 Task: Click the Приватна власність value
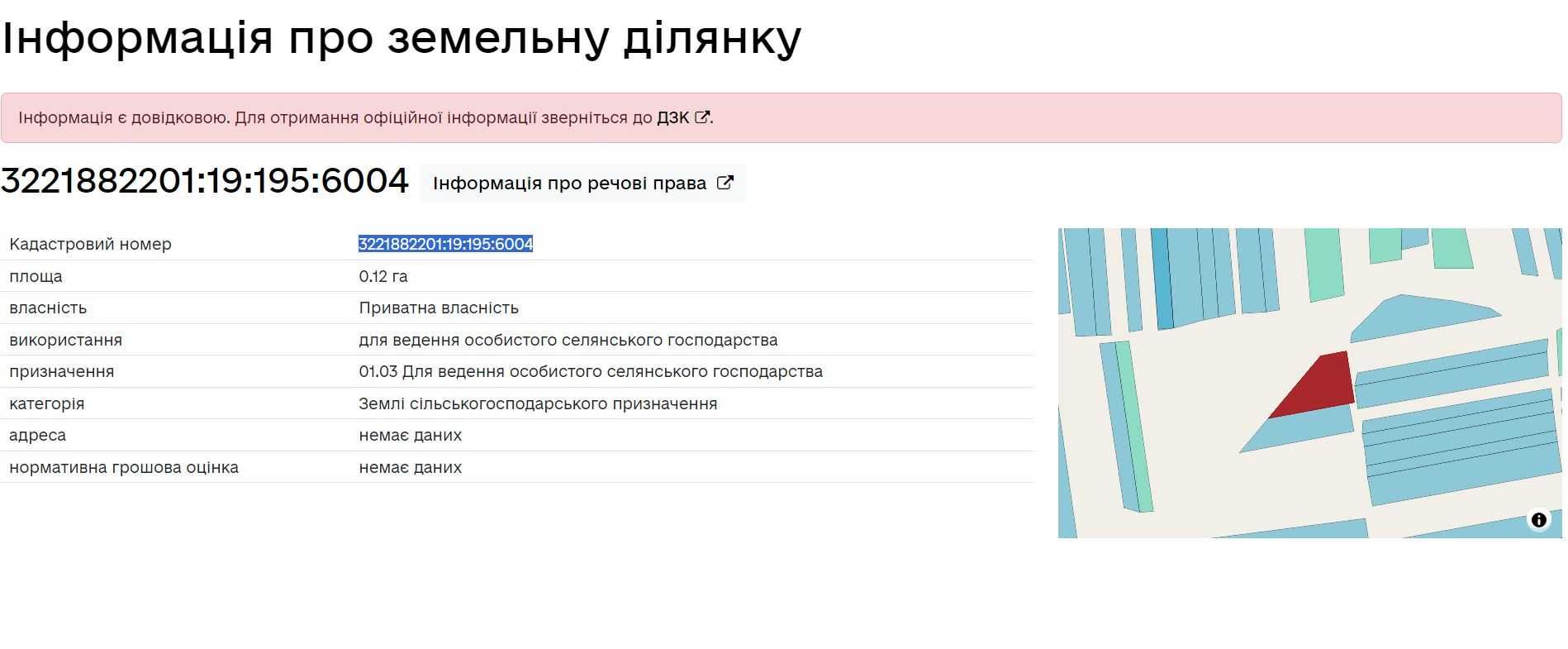coord(439,308)
